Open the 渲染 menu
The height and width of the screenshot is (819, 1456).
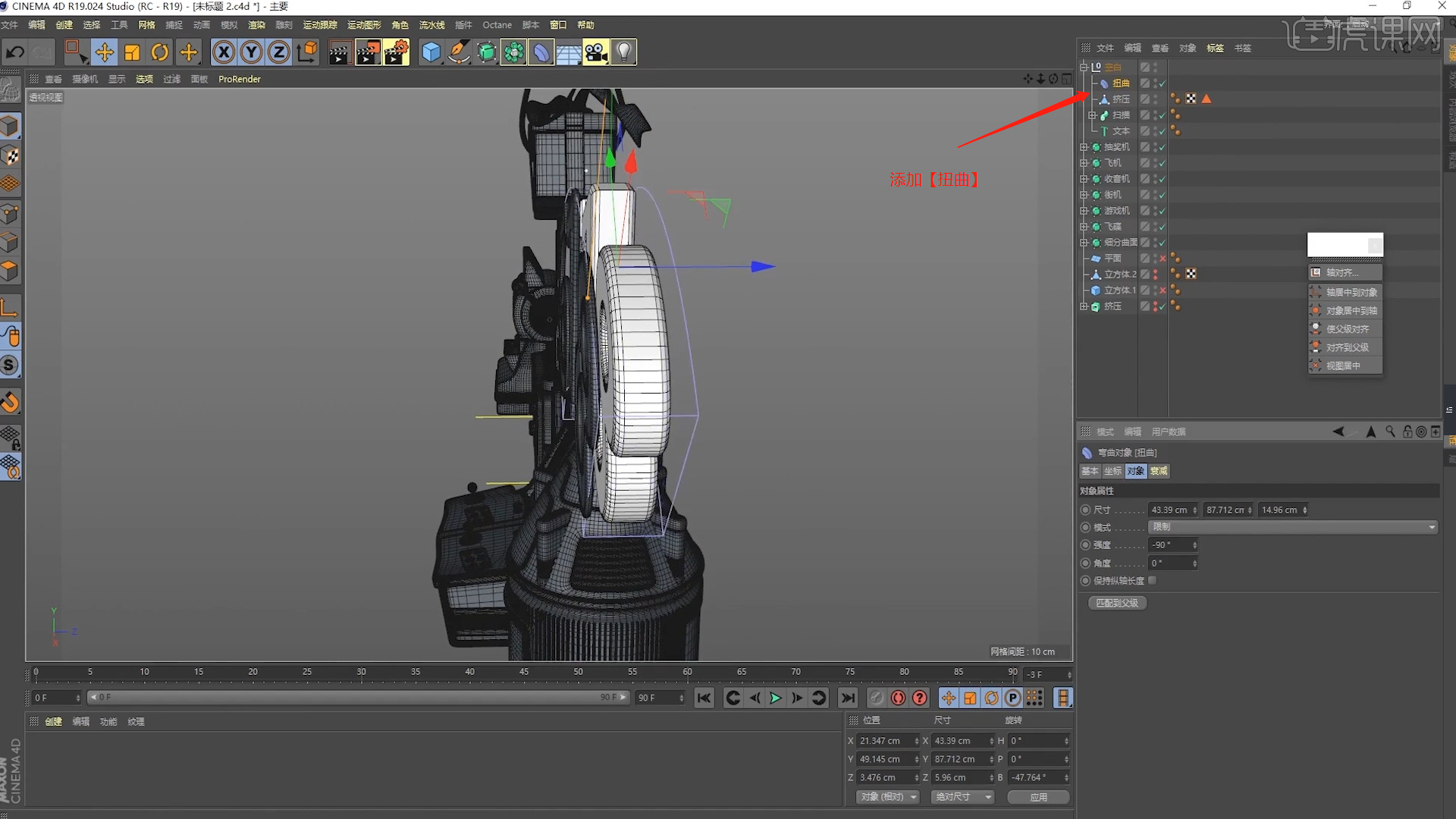(x=256, y=24)
